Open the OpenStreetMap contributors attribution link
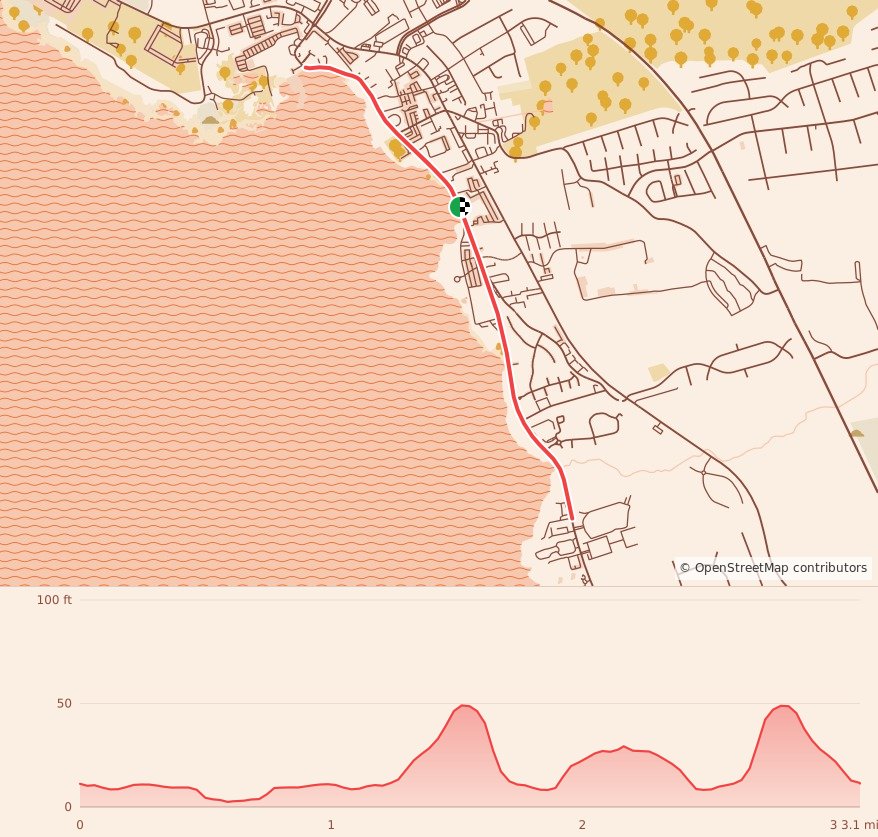This screenshot has width=878, height=837. point(773,568)
